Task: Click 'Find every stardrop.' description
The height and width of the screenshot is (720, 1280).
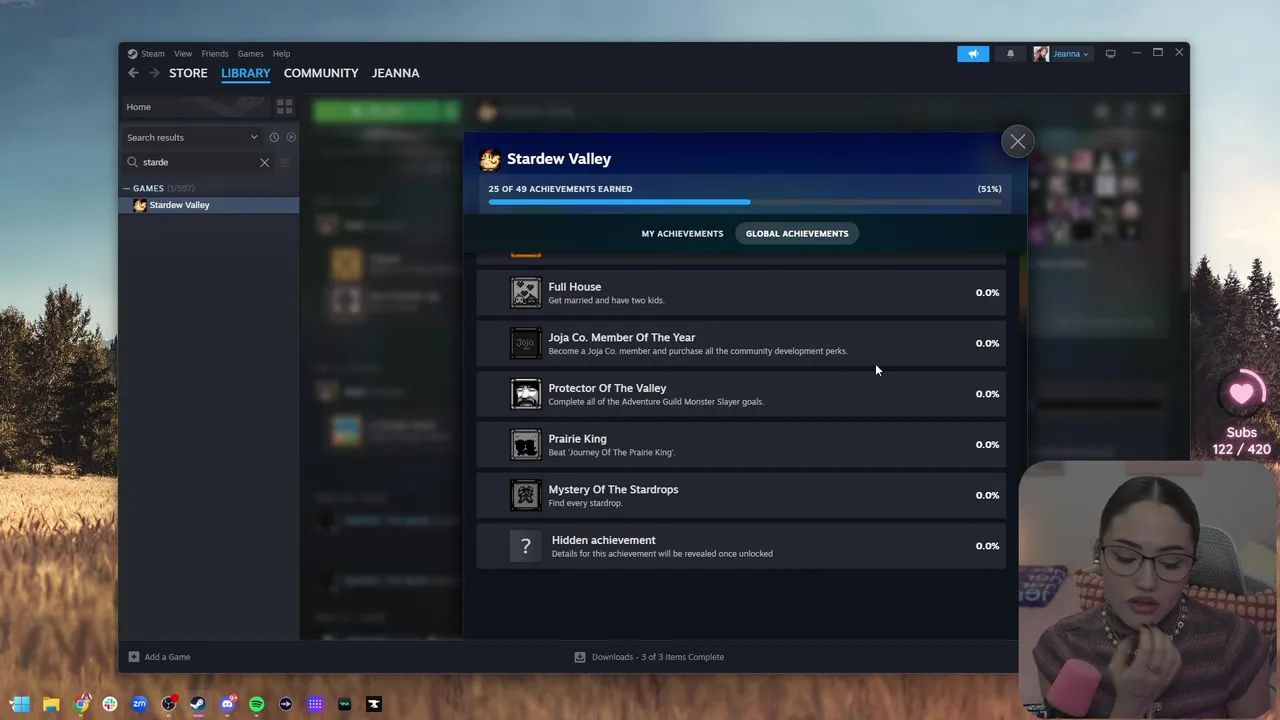Action: coord(585,503)
